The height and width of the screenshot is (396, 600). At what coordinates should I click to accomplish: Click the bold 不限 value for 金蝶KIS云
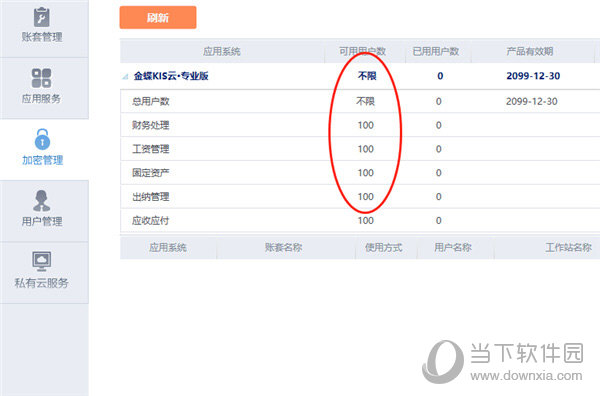coord(367,76)
